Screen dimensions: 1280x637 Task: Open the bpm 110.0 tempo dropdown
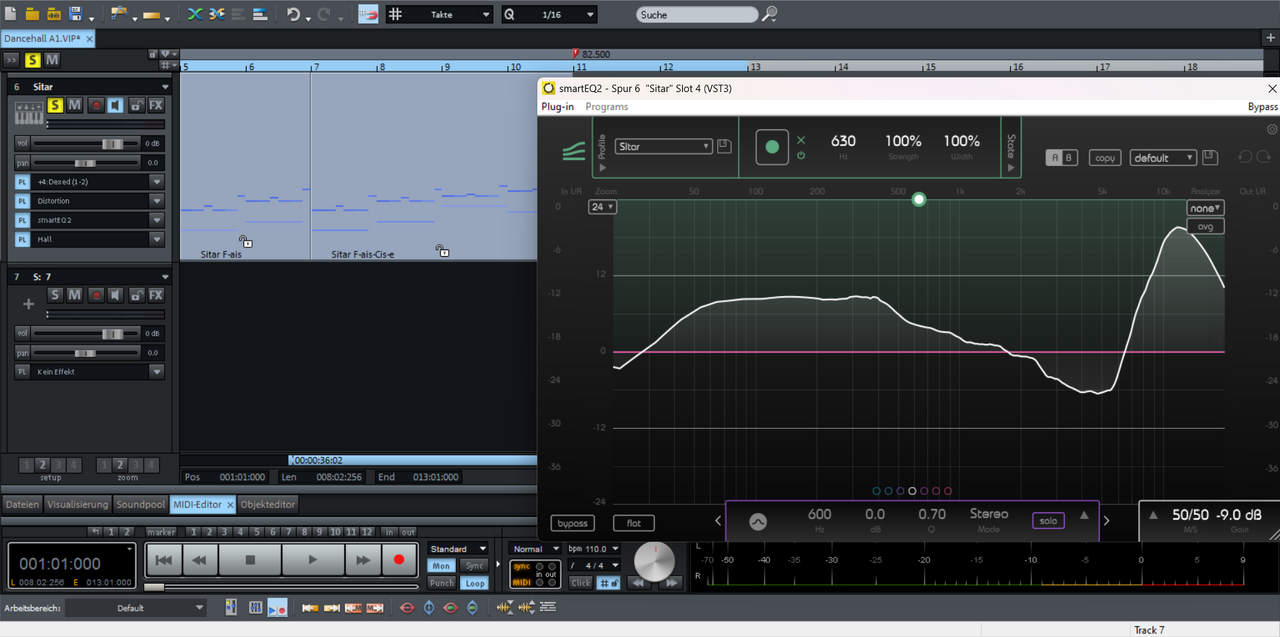pyautogui.click(x=593, y=549)
